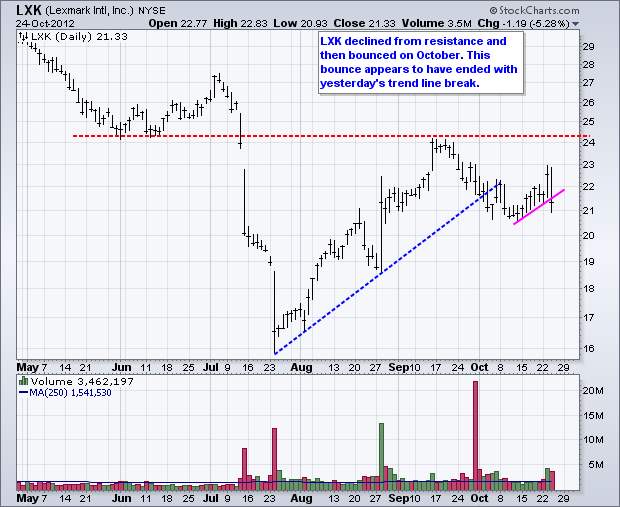Click the 24 price axis label

tap(588, 142)
